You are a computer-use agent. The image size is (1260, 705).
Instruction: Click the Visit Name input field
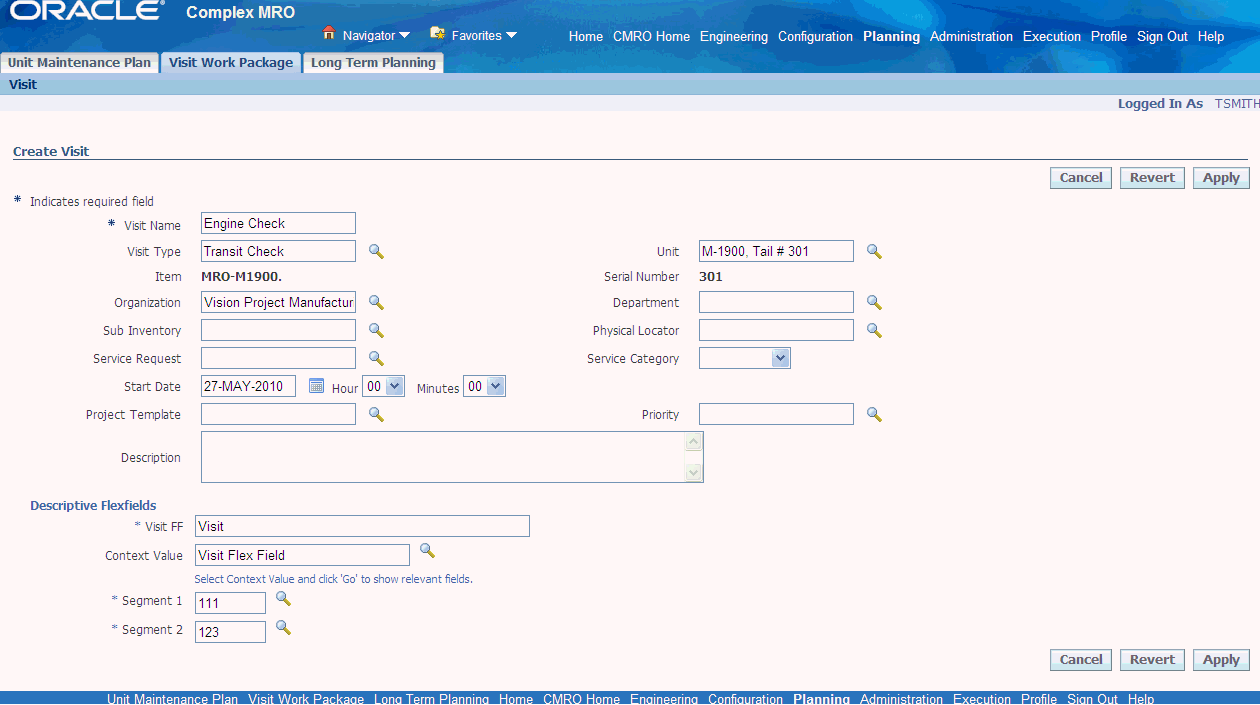pos(278,223)
